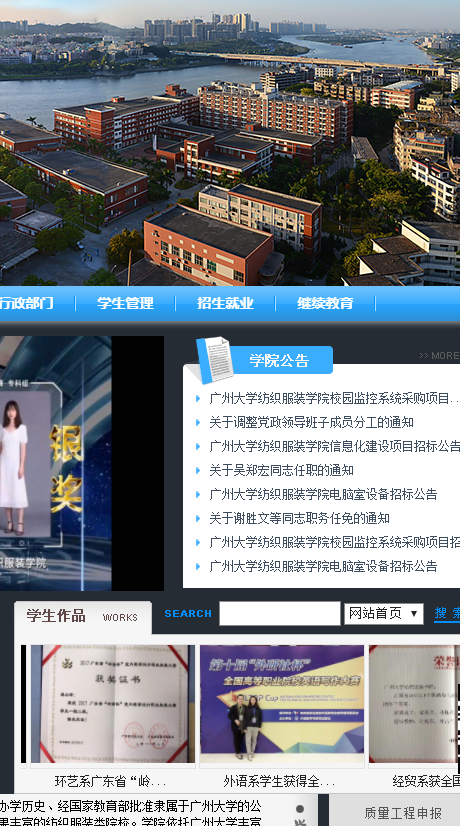Click bullet arrow beside 关于谢胜文等同志 notice
This screenshot has height=826, width=460.
(x=198, y=518)
